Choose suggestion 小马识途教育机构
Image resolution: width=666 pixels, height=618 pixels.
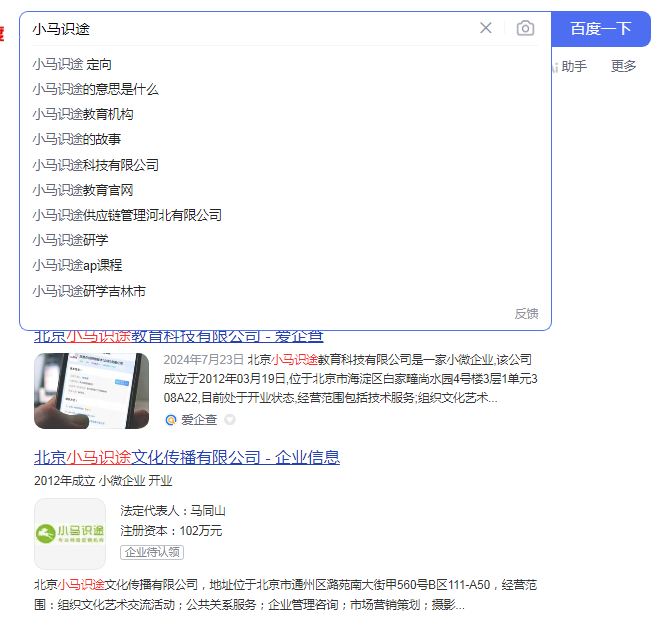[83, 114]
